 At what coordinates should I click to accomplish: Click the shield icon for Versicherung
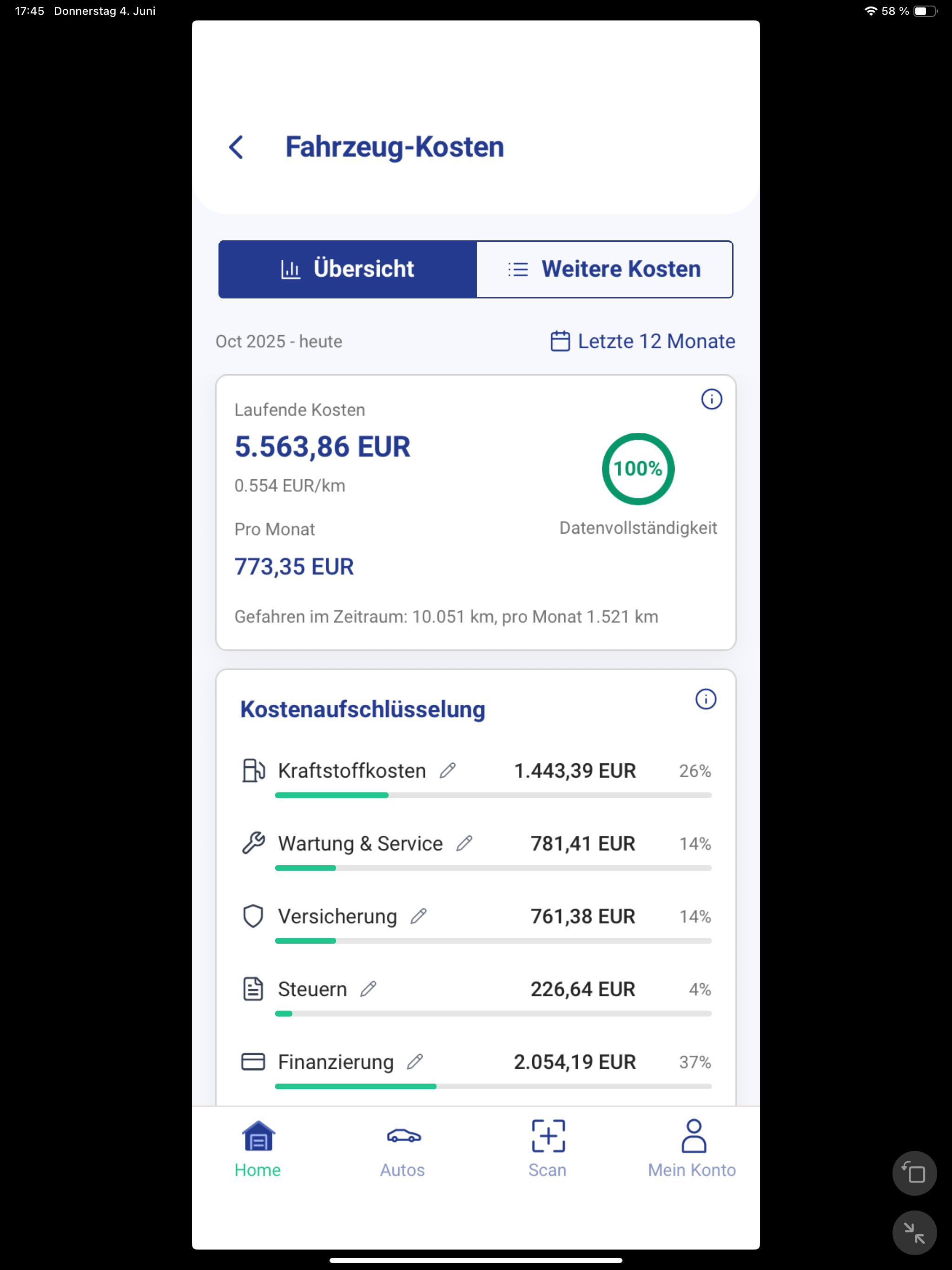(253, 916)
